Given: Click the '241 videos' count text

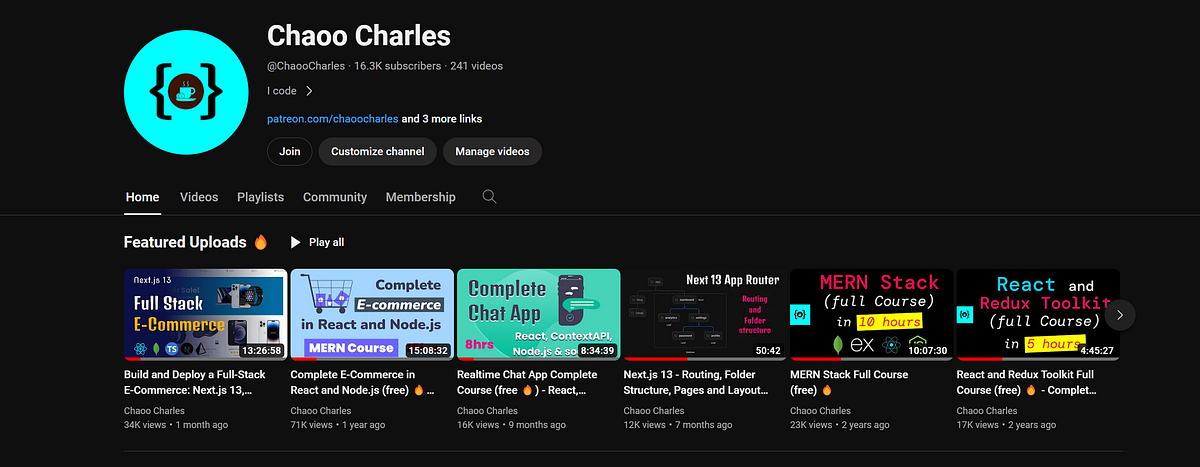Looking at the screenshot, I should point(476,66).
